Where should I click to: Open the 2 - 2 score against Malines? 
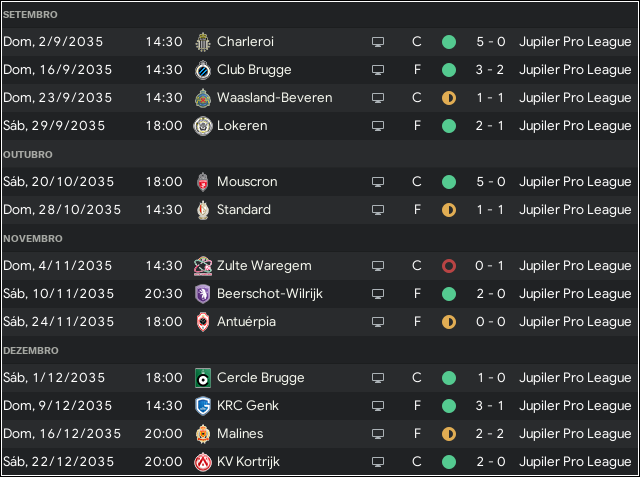(490, 434)
